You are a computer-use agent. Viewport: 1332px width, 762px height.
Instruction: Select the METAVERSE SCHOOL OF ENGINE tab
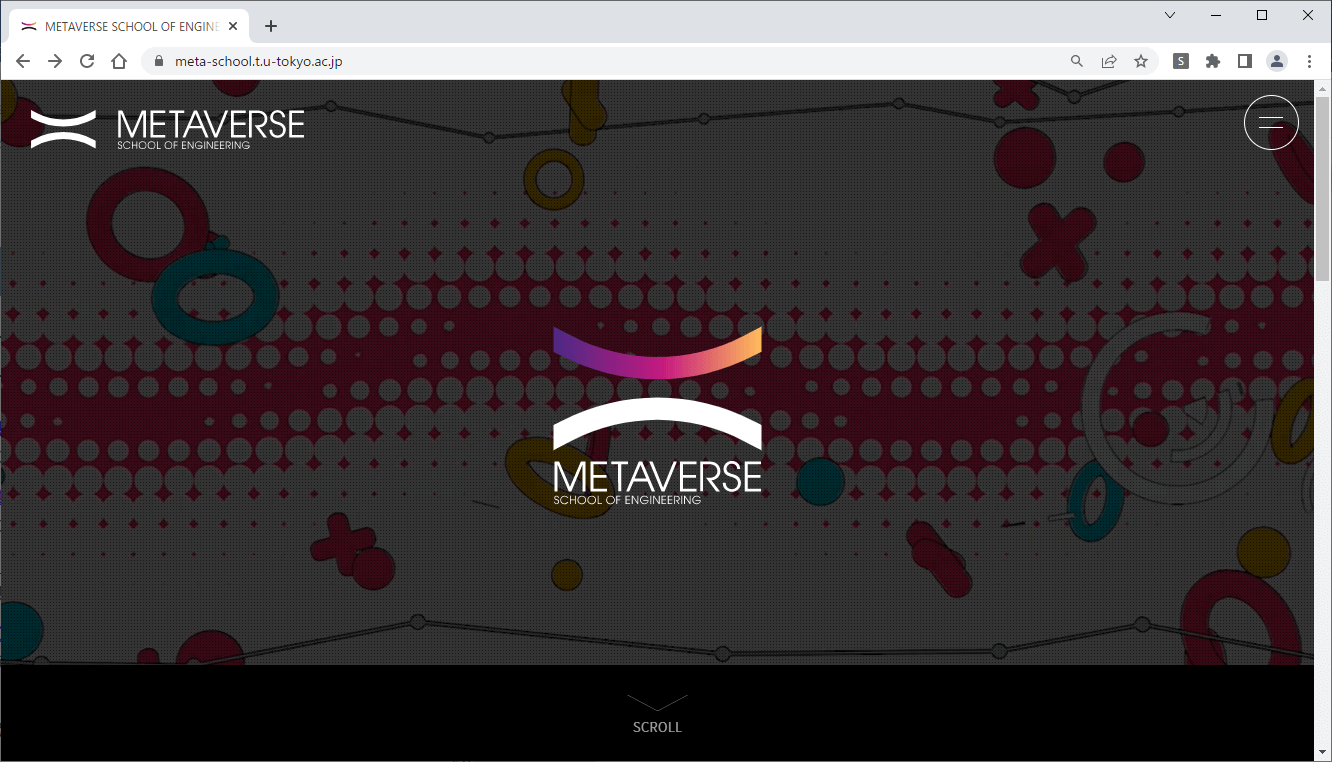130,26
